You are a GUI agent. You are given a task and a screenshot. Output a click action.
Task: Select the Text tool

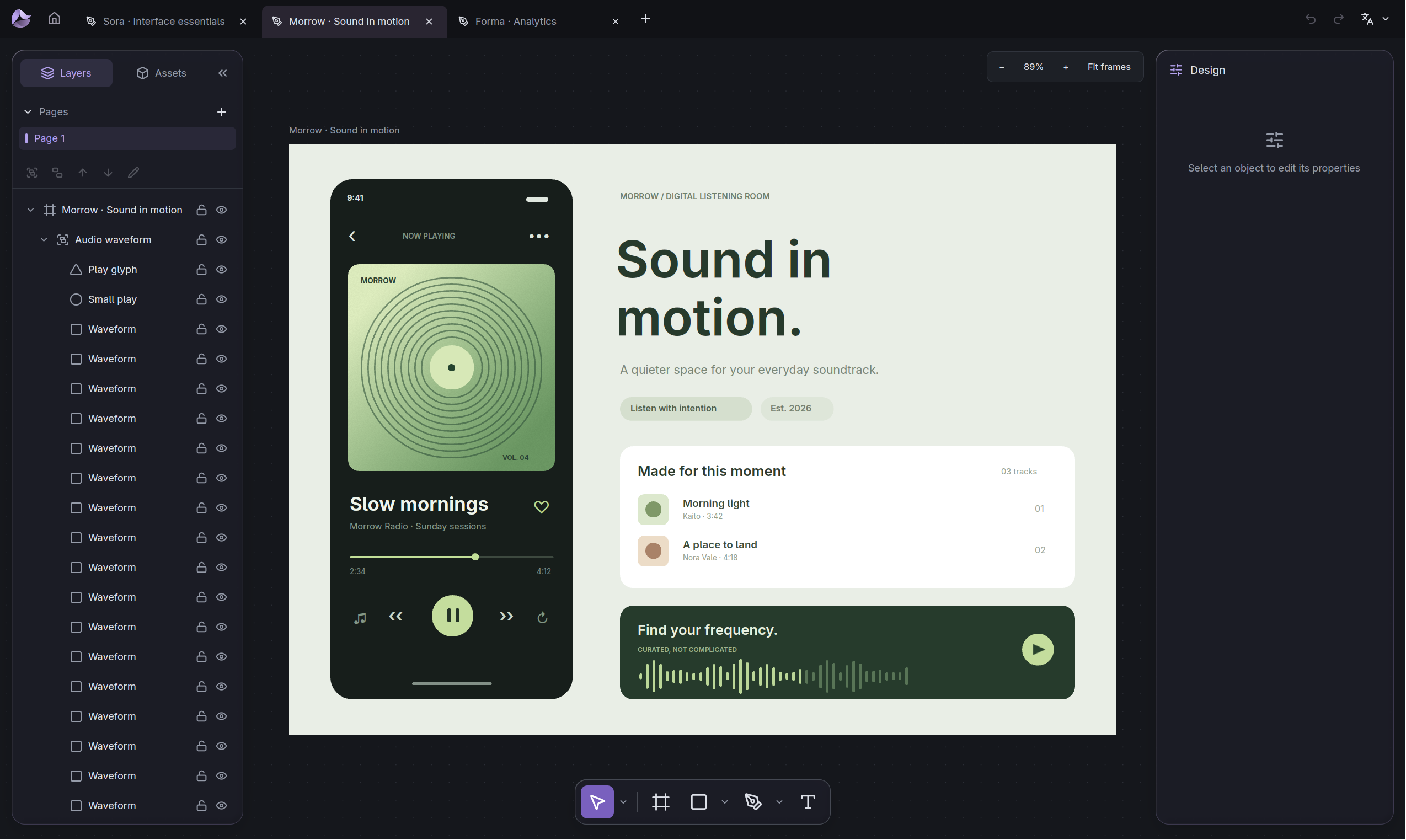(x=808, y=802)
